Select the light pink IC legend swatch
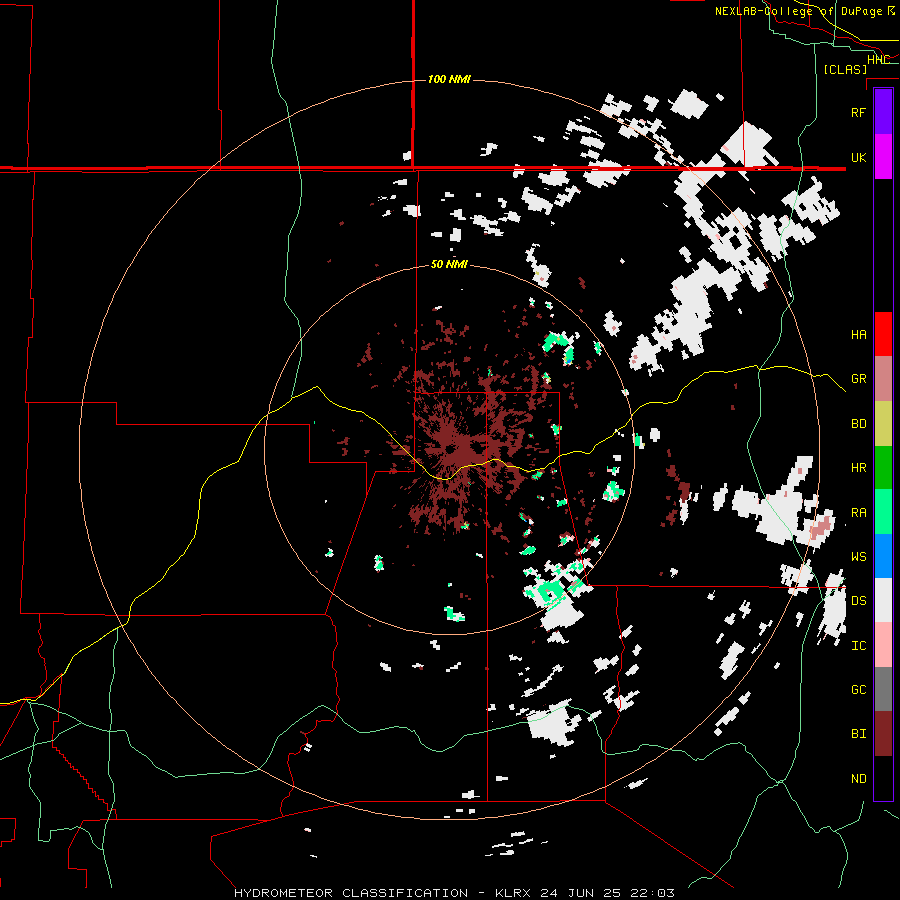 point(883,645)
